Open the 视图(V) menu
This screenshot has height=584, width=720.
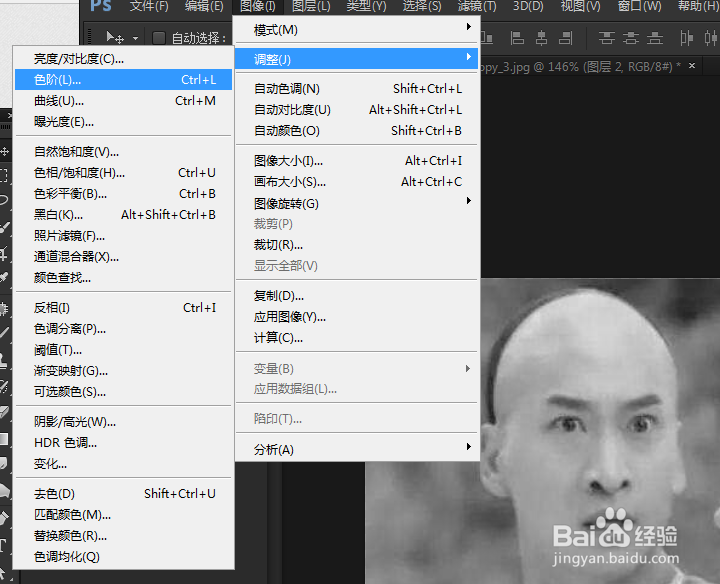(x=580, y=6)
